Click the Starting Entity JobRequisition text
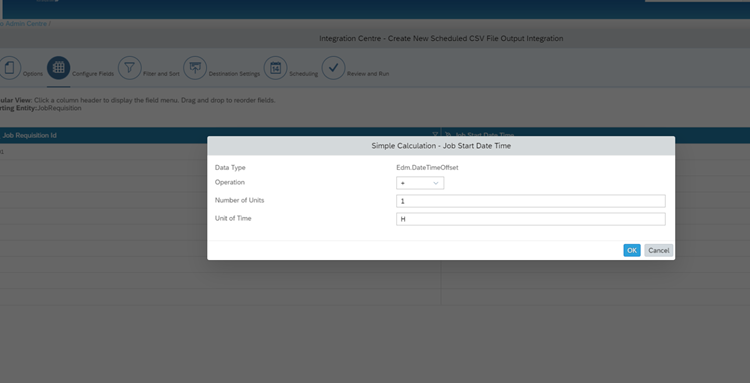750x383 pixels. point(41,108)
